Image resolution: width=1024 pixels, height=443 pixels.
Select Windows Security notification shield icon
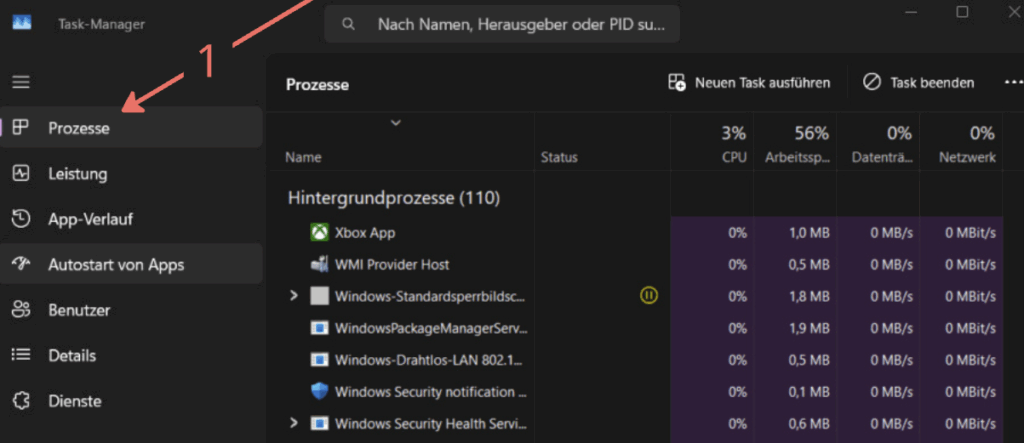pyautogui.click(x=319, y=391)
